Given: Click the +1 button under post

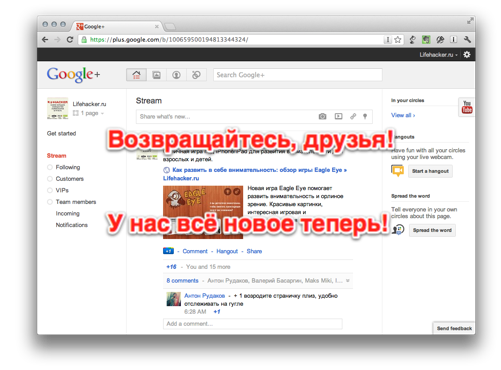Looking at the screenshot, I should click(x=168, y=251).
